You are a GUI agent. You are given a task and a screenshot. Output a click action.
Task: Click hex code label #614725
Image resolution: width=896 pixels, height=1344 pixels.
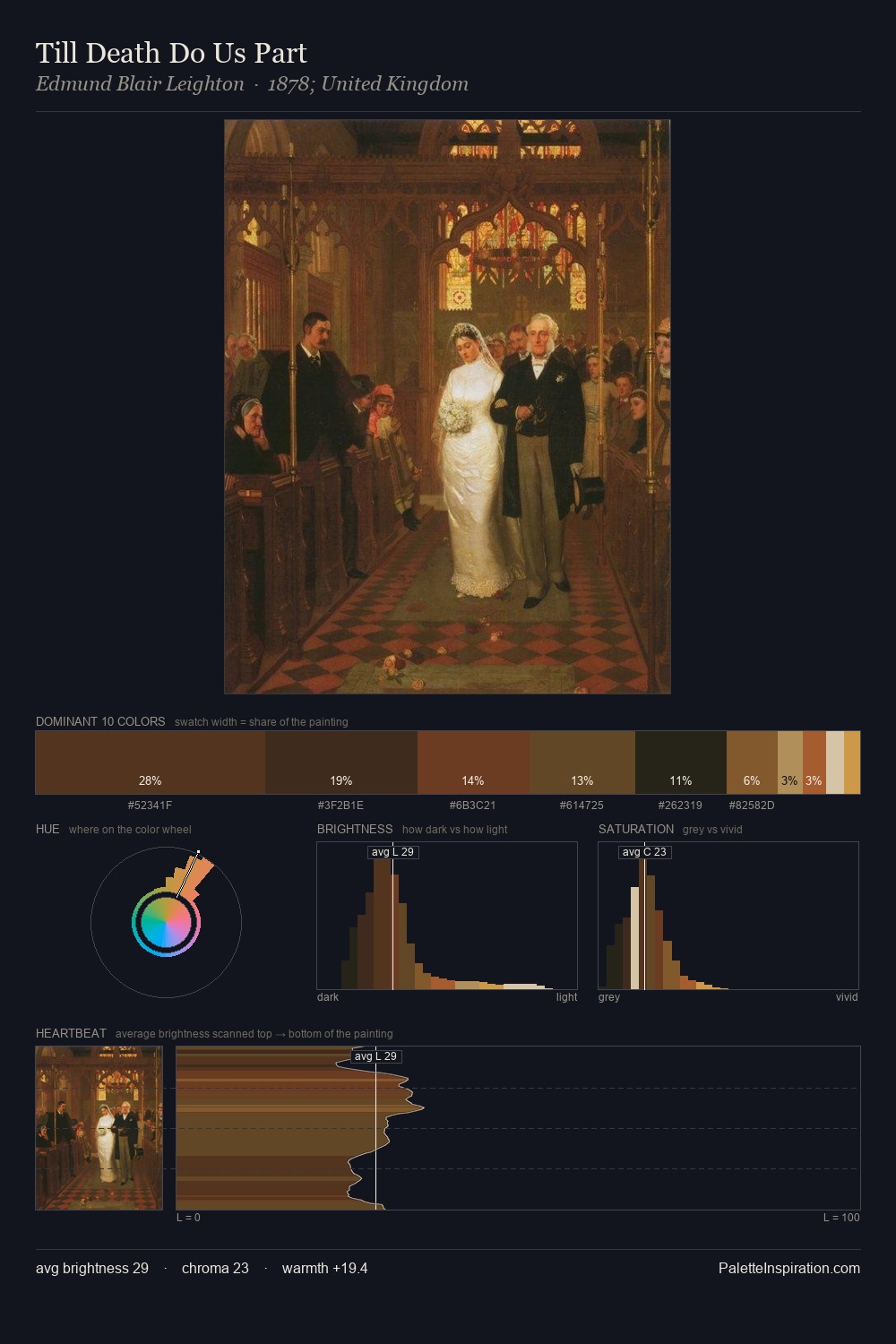click(582, 806)
